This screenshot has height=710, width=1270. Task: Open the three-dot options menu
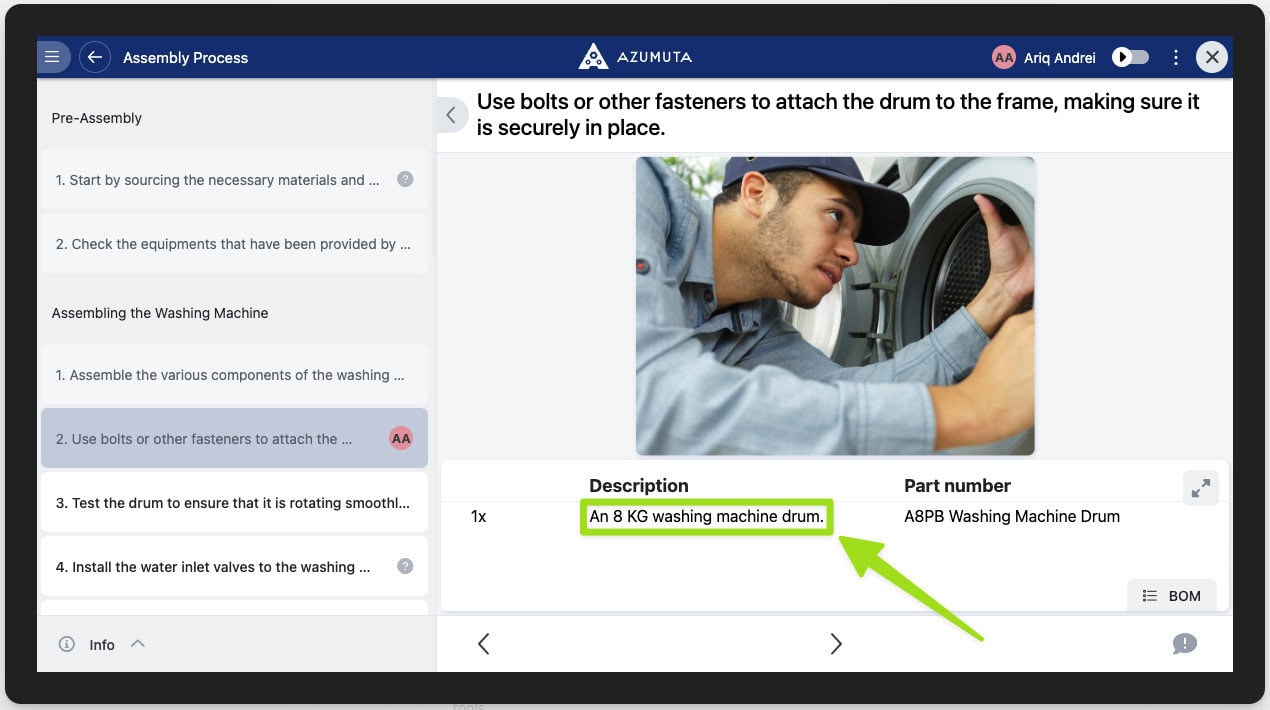click(1176, 57)
